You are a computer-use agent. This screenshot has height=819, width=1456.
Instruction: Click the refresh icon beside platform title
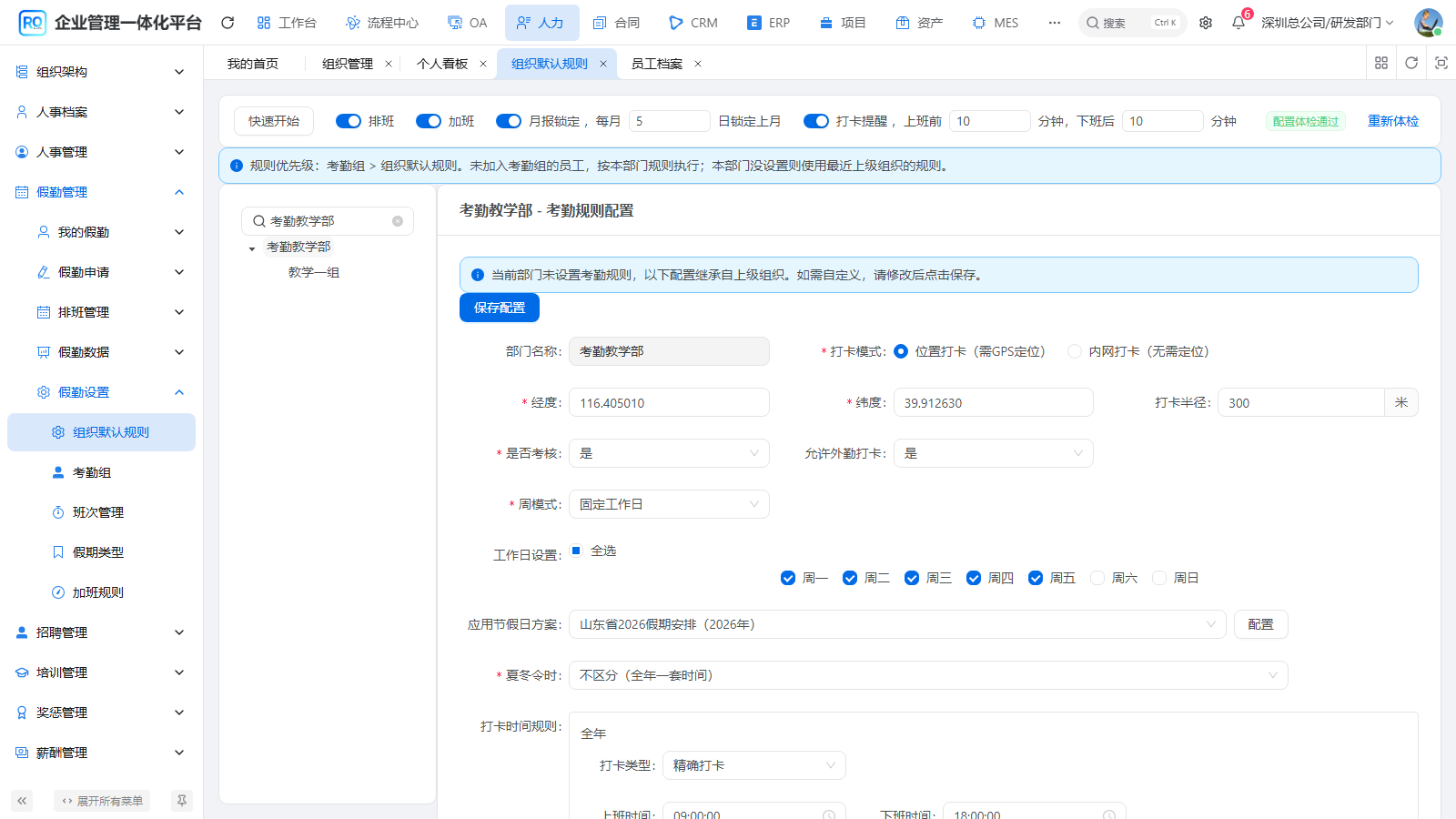[227, 23]
